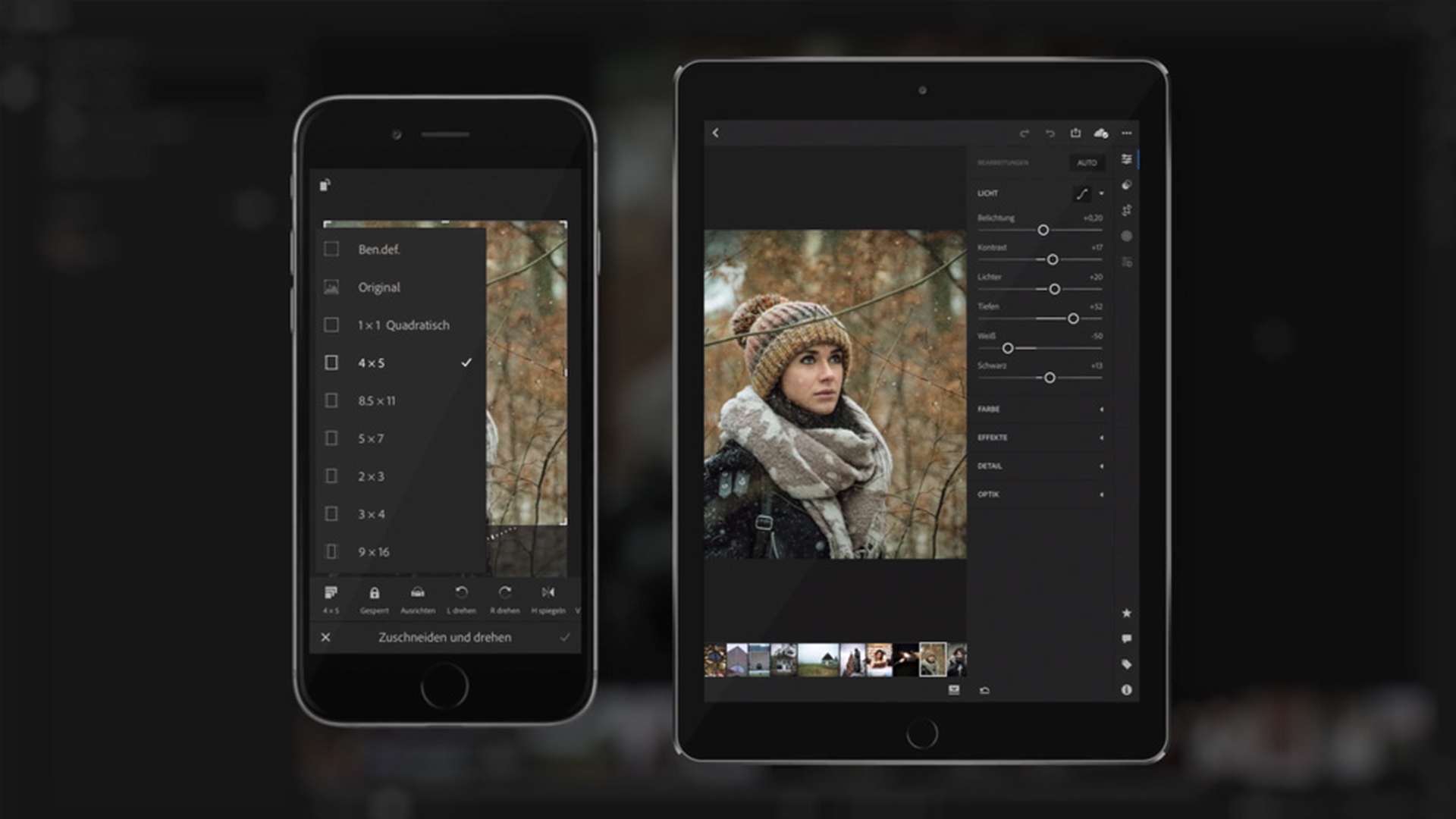
Task: Select the Original crop menu entry
Action: (x=378, y=287)
